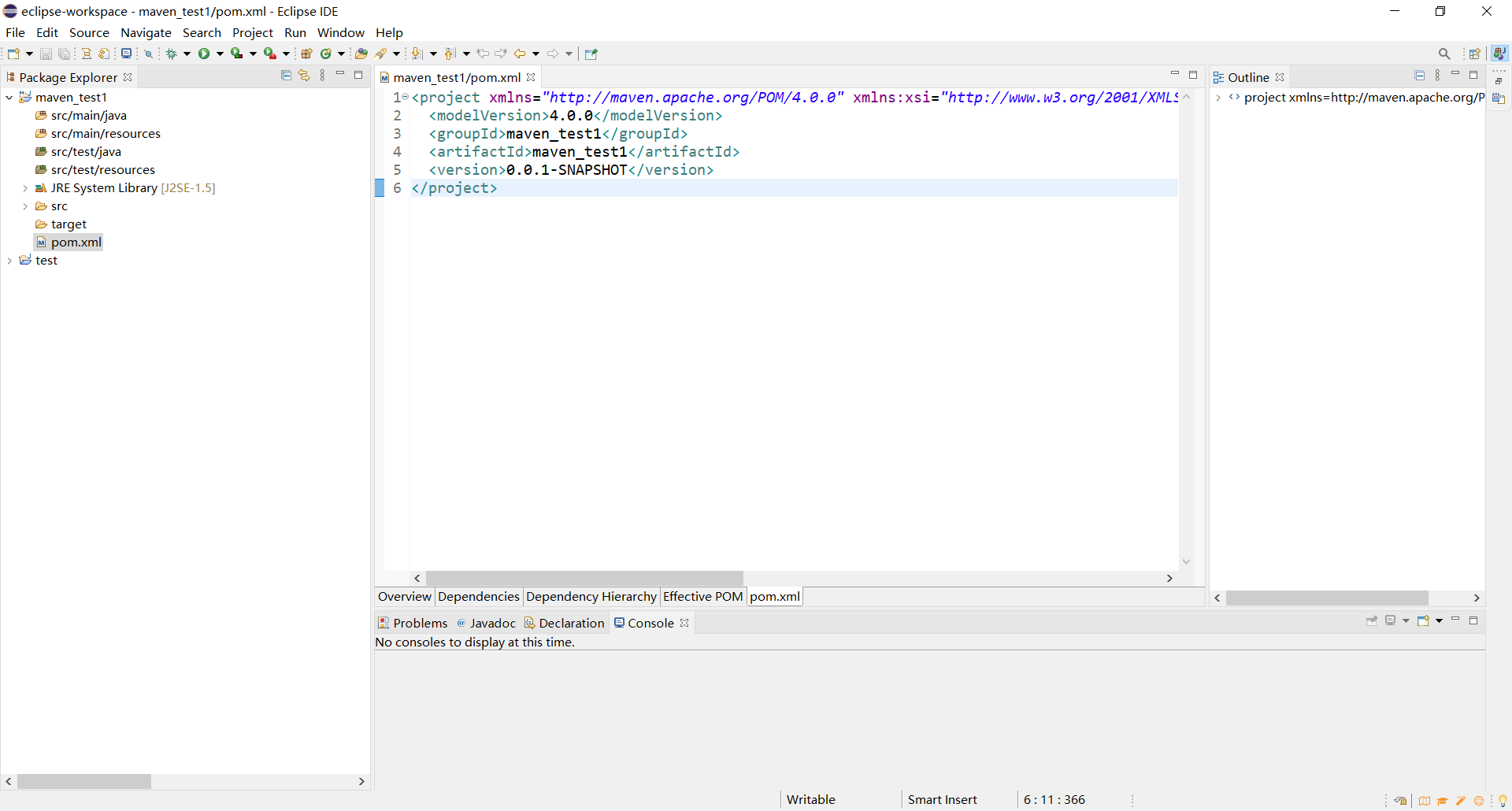Image resolution: width=1512 pixels, height=811 pixels.
Task: Switch to the Dependency Hierarchy tab
Action: [591, 597]
